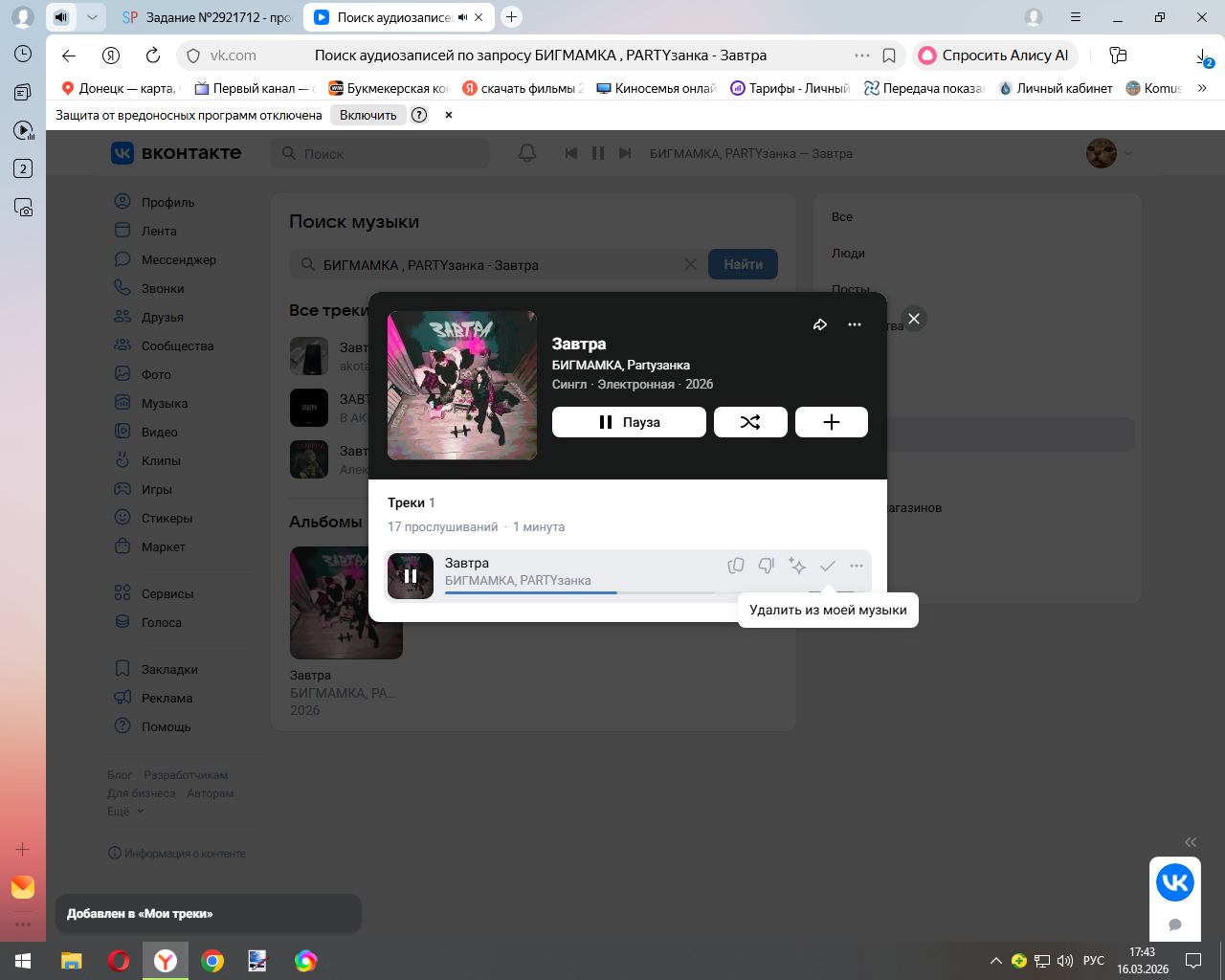Click the Найти search button
Viewport: 1225px width, 980px height.
(743, 264)
